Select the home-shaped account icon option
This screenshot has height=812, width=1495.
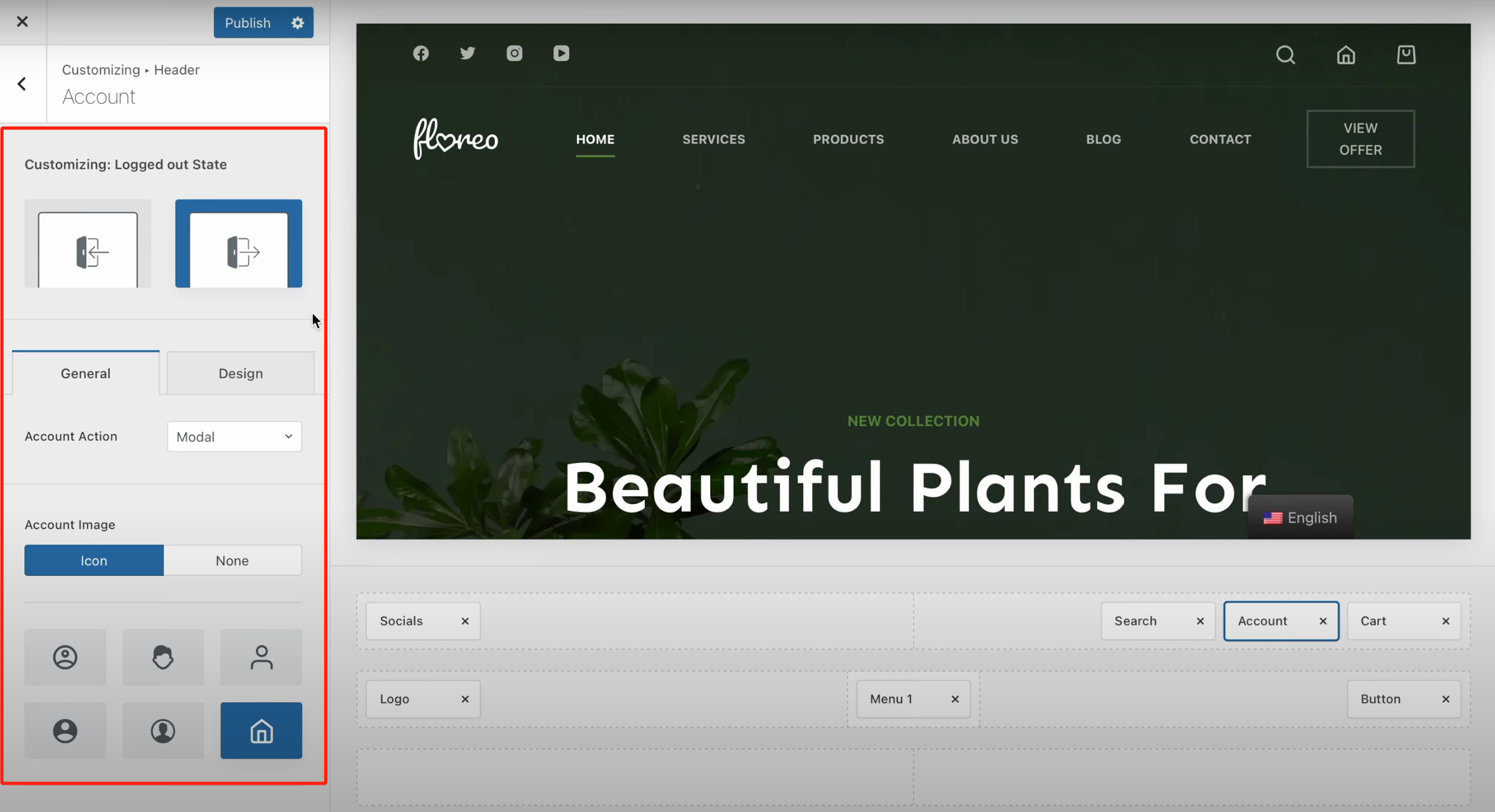[261, 730]
